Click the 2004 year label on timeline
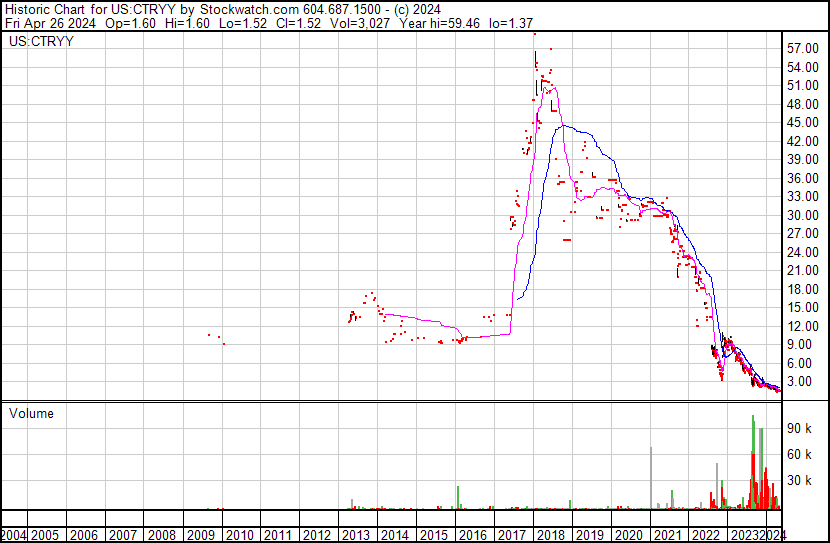Image resolution: width=830 pixels, height=543 pixels. (14, 534)
